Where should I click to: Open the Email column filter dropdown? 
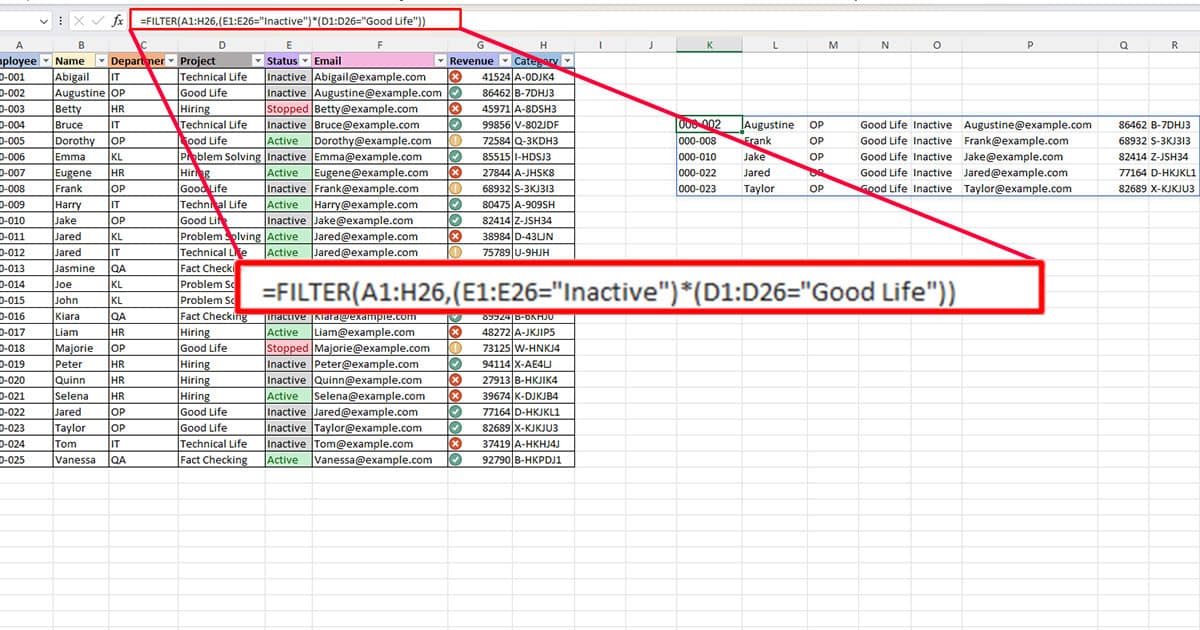pos(440,60)
